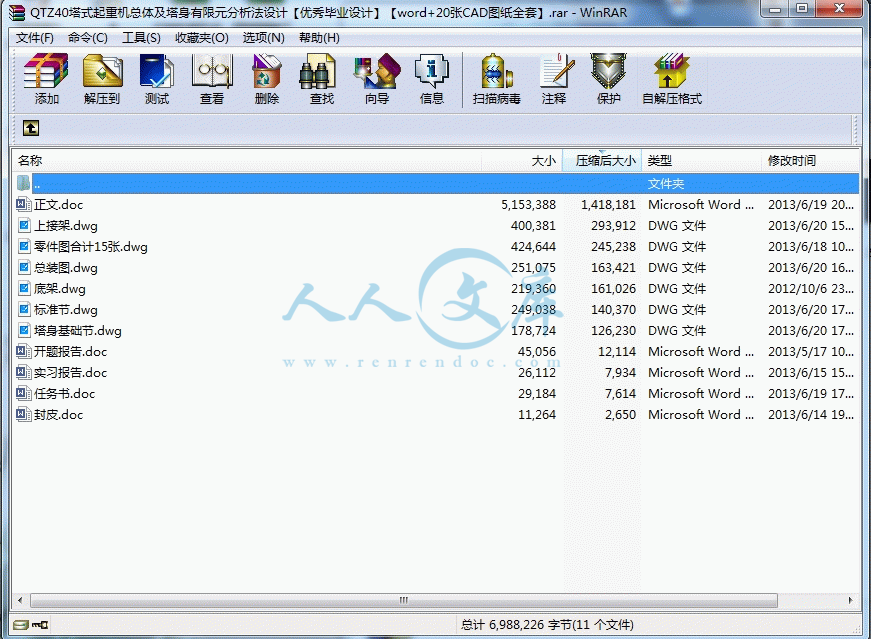
Task: Select the 正文.doc file icon
Action: click(23, 204)
